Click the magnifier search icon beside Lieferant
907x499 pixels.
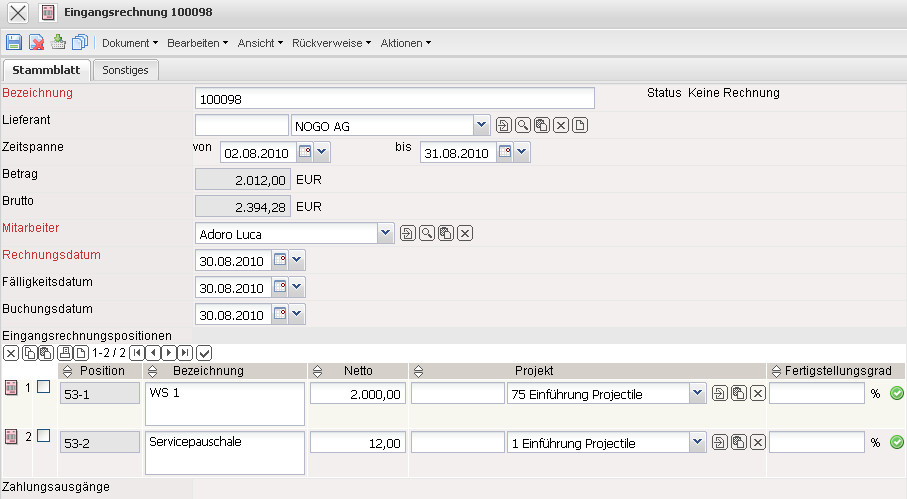(x=522, y=125)
